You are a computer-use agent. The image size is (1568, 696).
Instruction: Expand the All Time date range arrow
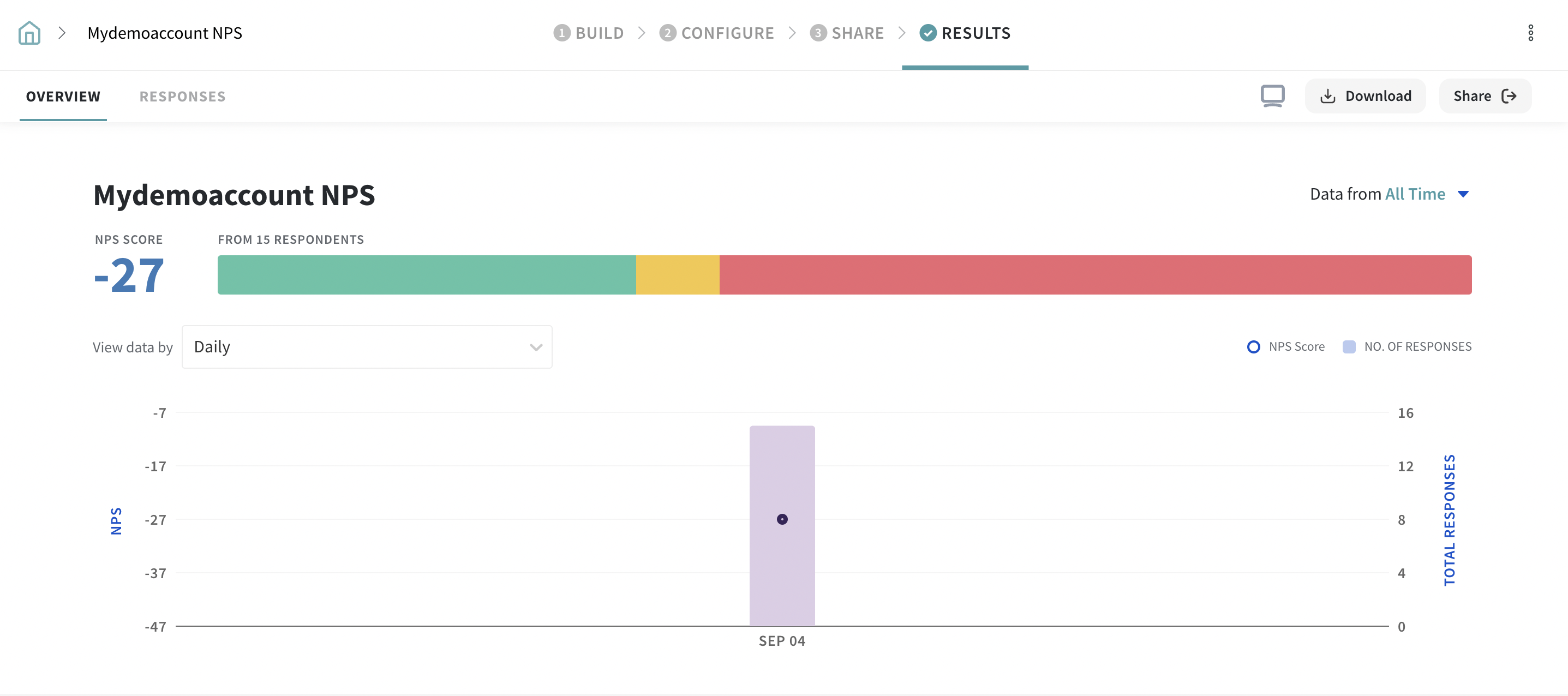pos(1463,194)
